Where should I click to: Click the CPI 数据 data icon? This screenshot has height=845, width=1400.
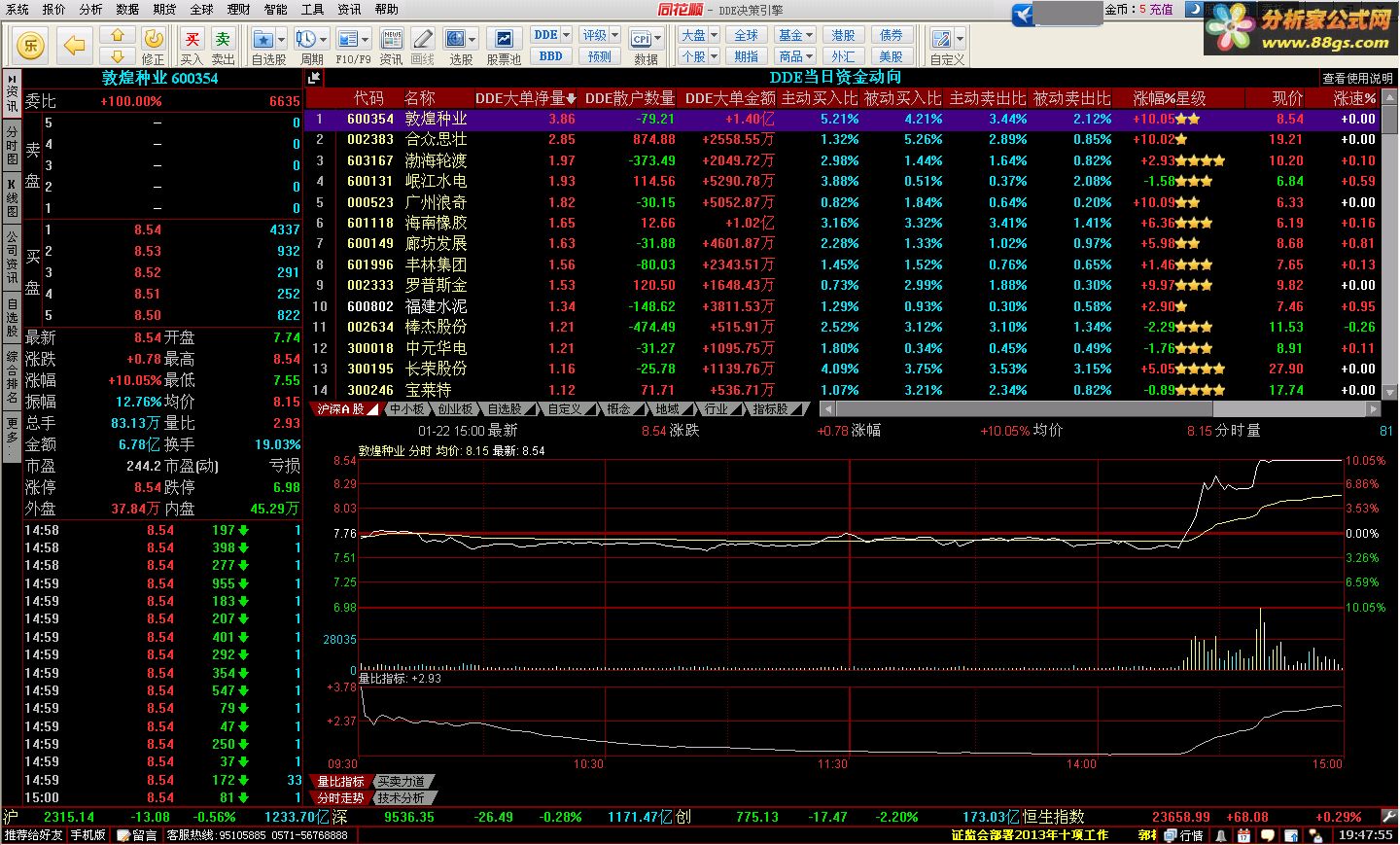tap(641, 39)
